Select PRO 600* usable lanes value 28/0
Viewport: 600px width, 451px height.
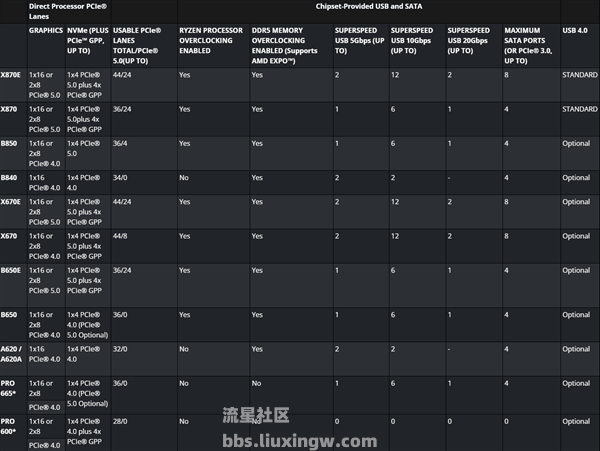(120, 422)
